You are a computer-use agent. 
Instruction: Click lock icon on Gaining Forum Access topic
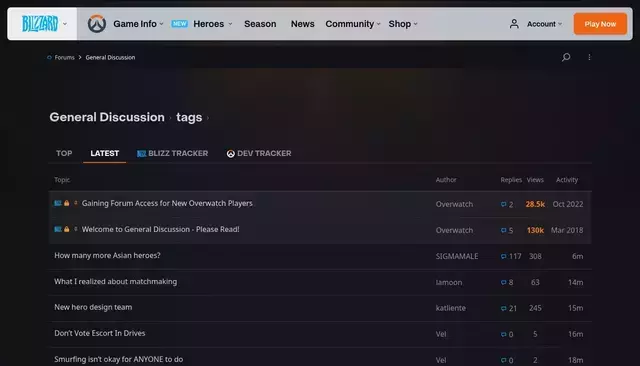click(67, 203)
